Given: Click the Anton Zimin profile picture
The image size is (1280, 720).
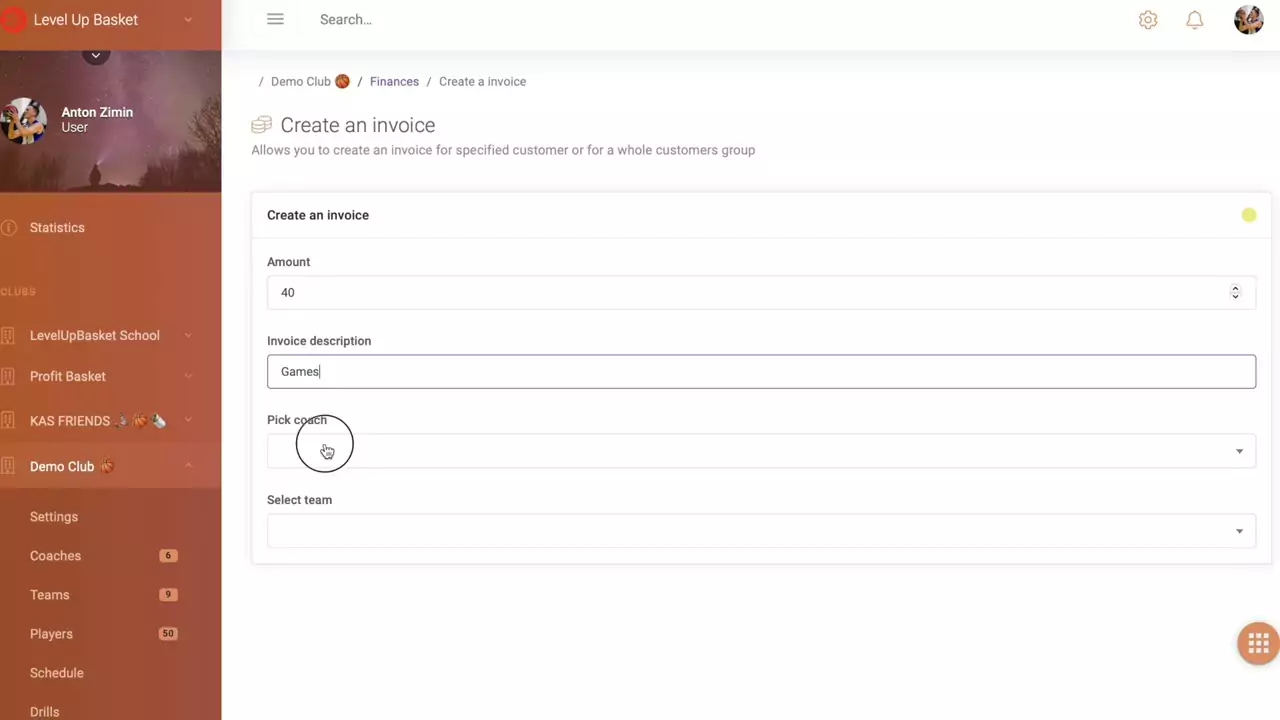Looking at the screenshot, I should click(24, 120).
